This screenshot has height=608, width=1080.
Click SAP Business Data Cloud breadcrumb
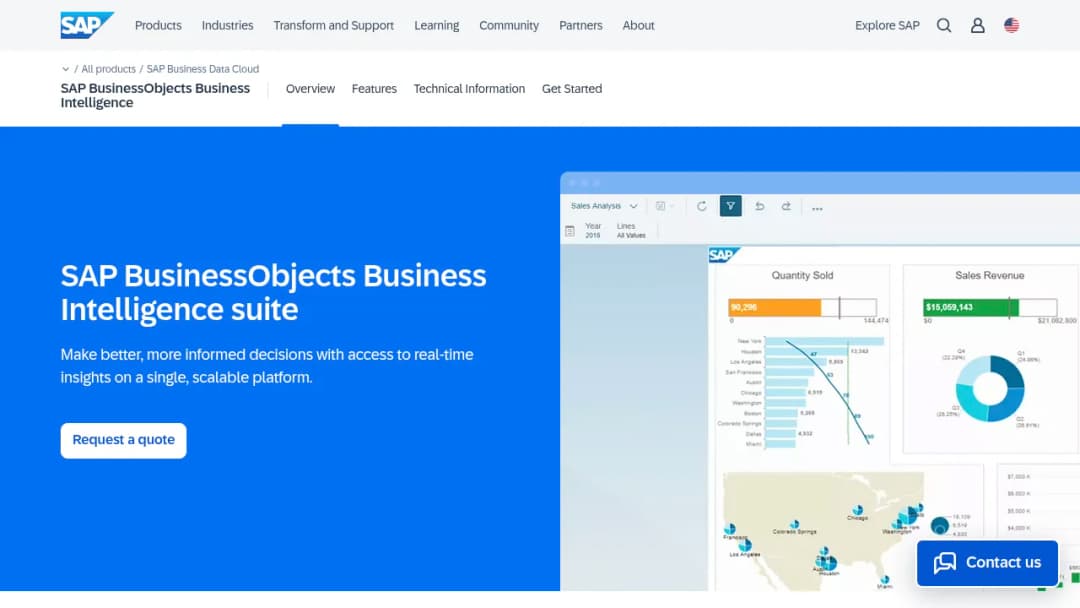(x=202, y=69)
